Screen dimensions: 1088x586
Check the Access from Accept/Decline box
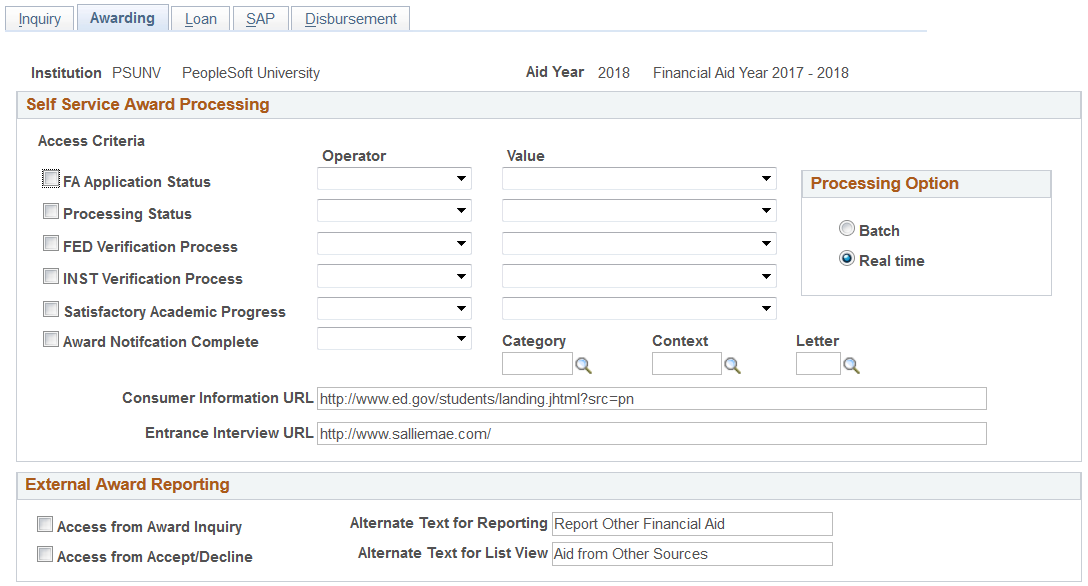click(45, 555)
